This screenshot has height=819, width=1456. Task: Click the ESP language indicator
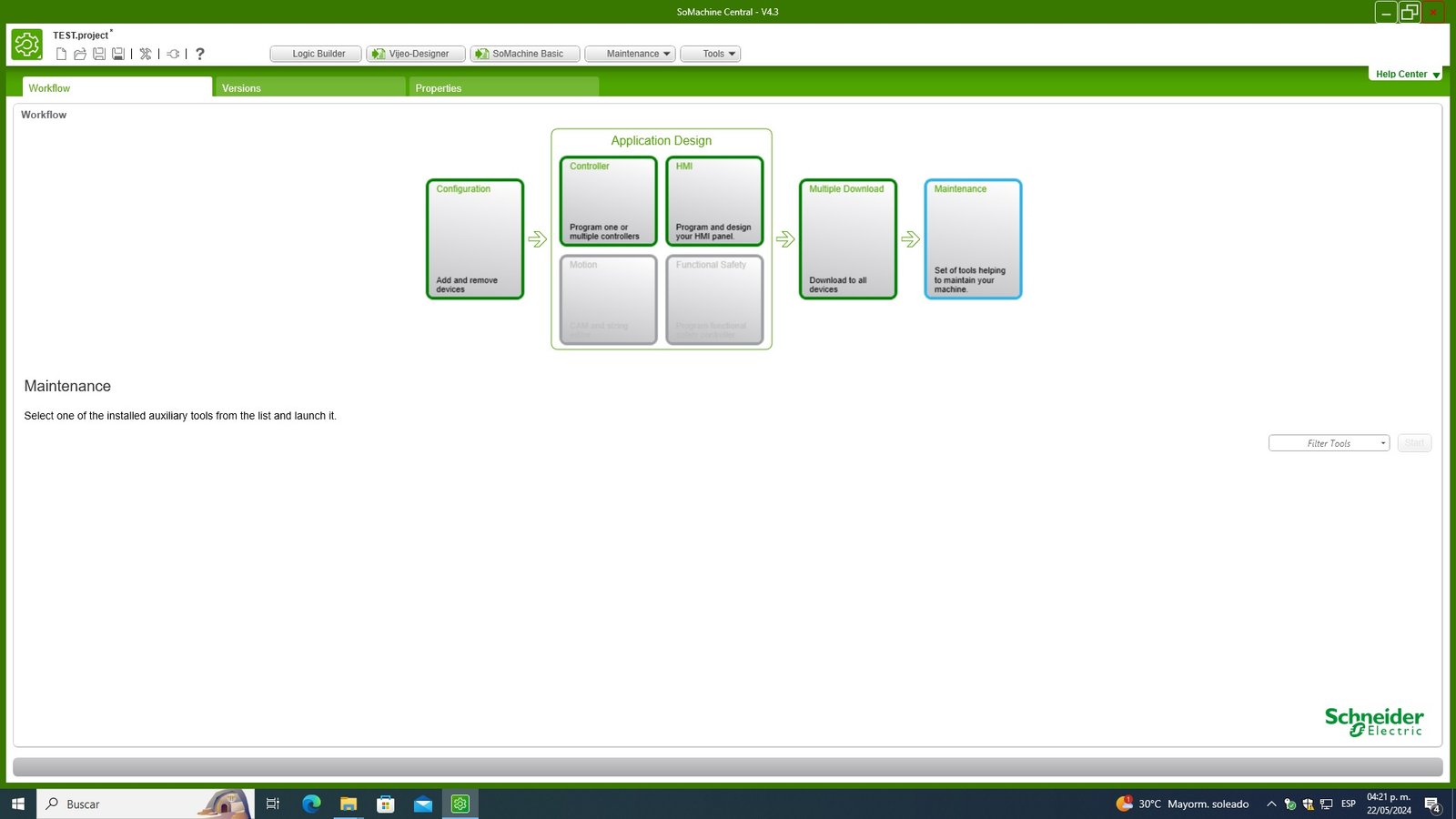[x=1349, y=804]
